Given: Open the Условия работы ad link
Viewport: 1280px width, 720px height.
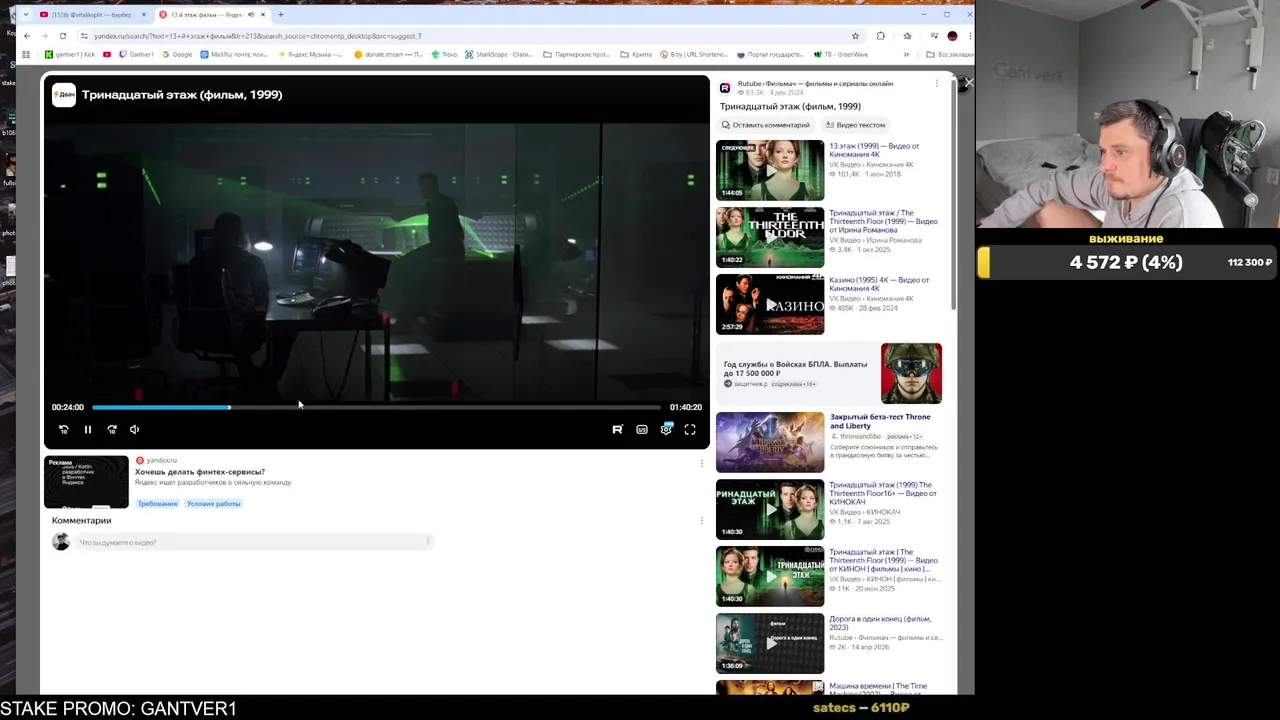Looking at the screenshot, I should click(214, 503).
